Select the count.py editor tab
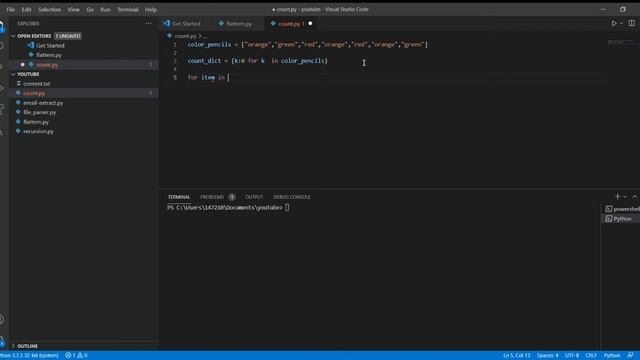 click(289, 24)
